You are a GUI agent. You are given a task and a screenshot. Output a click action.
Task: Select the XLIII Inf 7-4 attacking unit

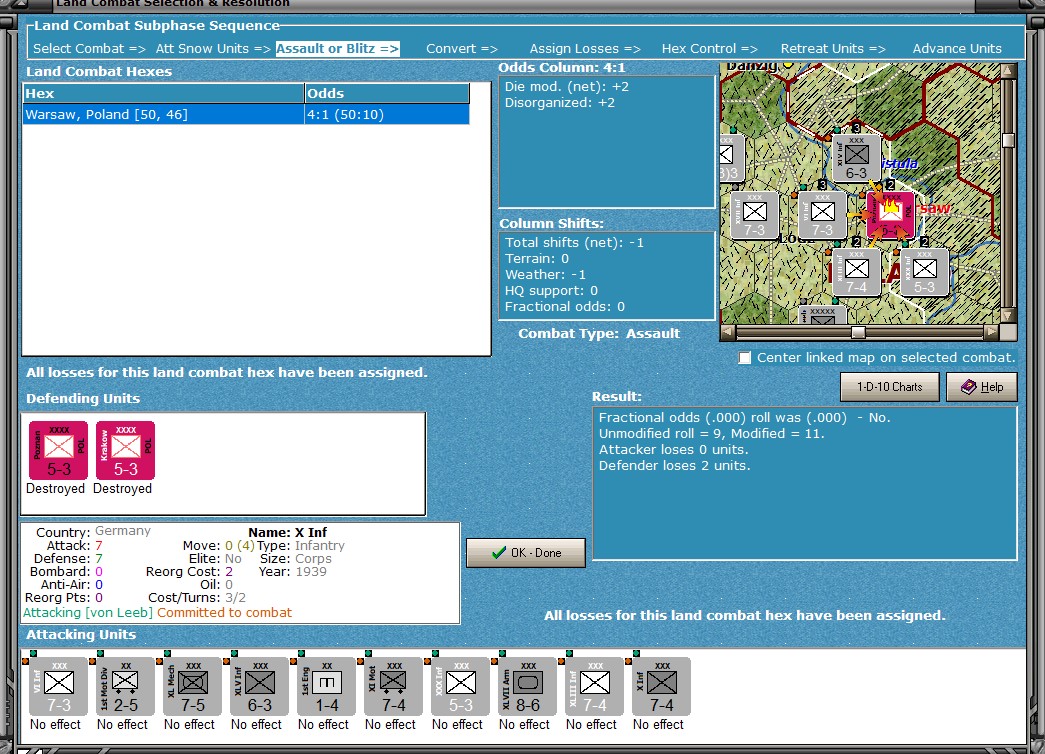594,687
